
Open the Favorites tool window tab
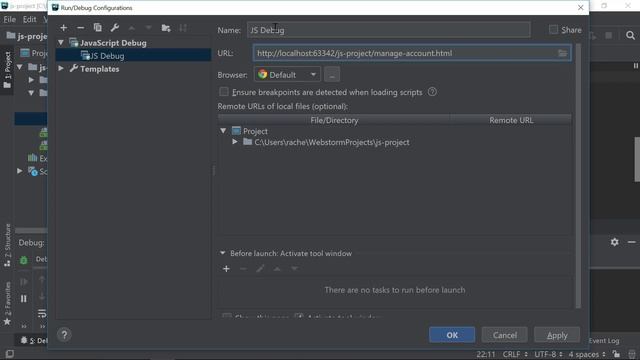(7, 304)
